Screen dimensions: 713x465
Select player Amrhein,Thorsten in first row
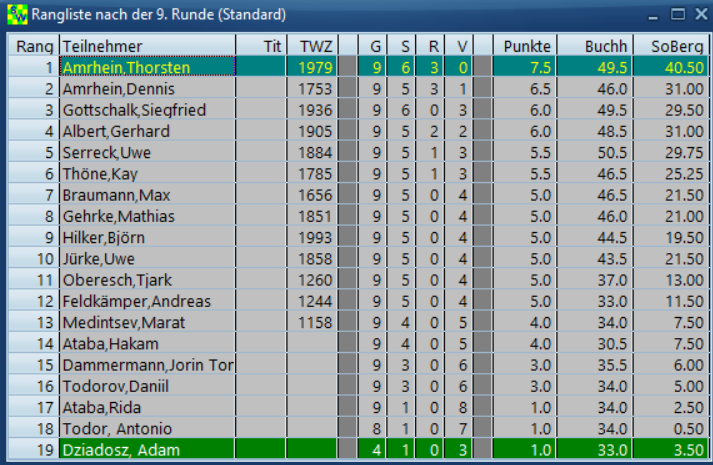tap(147, 67)
